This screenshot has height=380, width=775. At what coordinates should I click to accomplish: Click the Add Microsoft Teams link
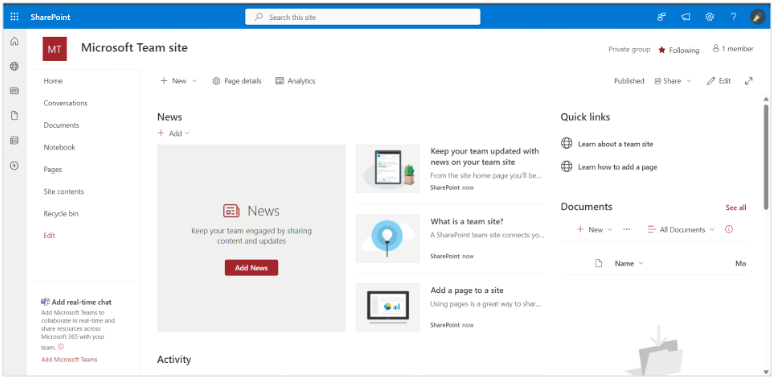click(x=69, y=359)
